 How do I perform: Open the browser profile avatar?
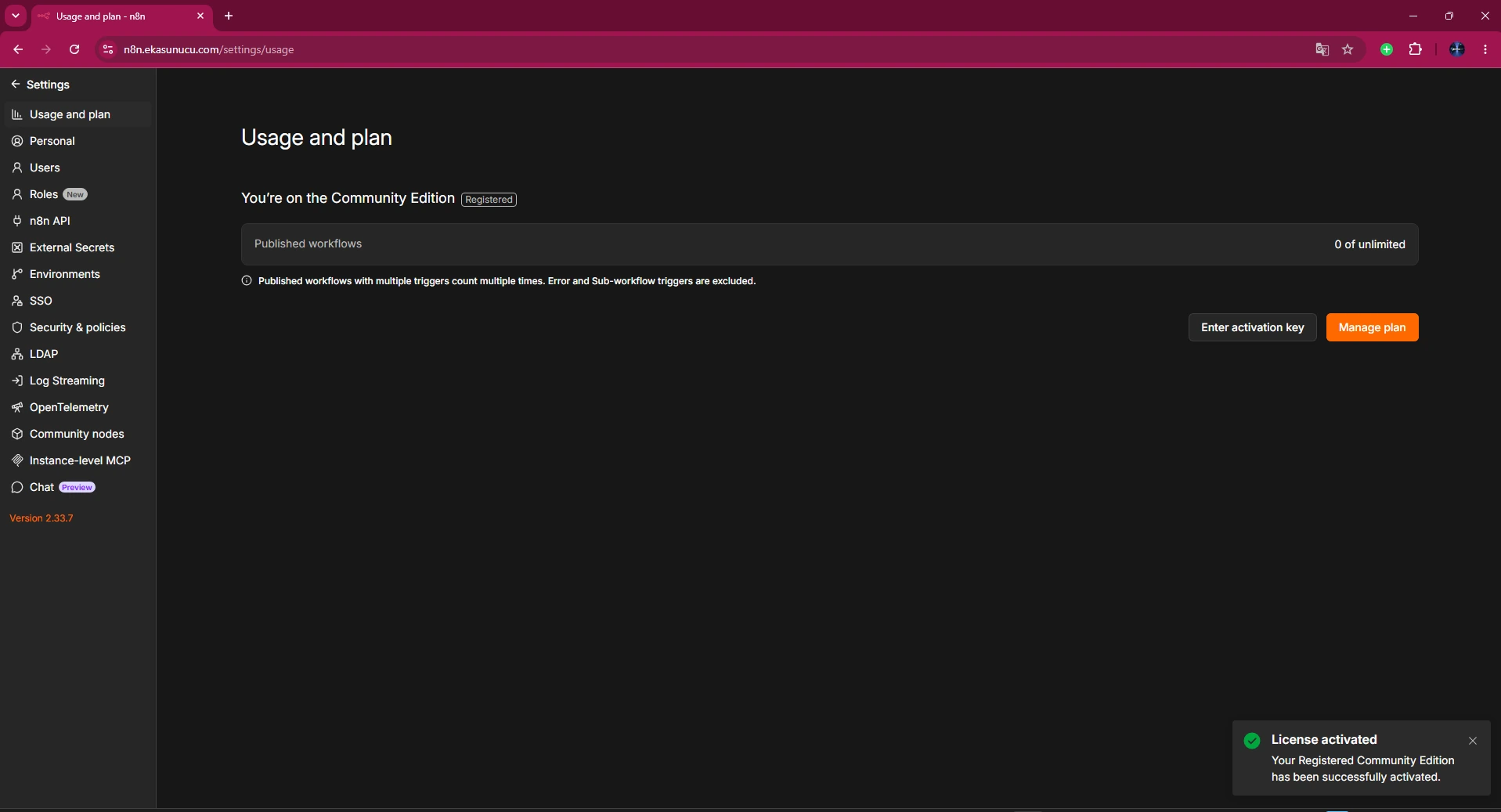[x=1457, y=49]
